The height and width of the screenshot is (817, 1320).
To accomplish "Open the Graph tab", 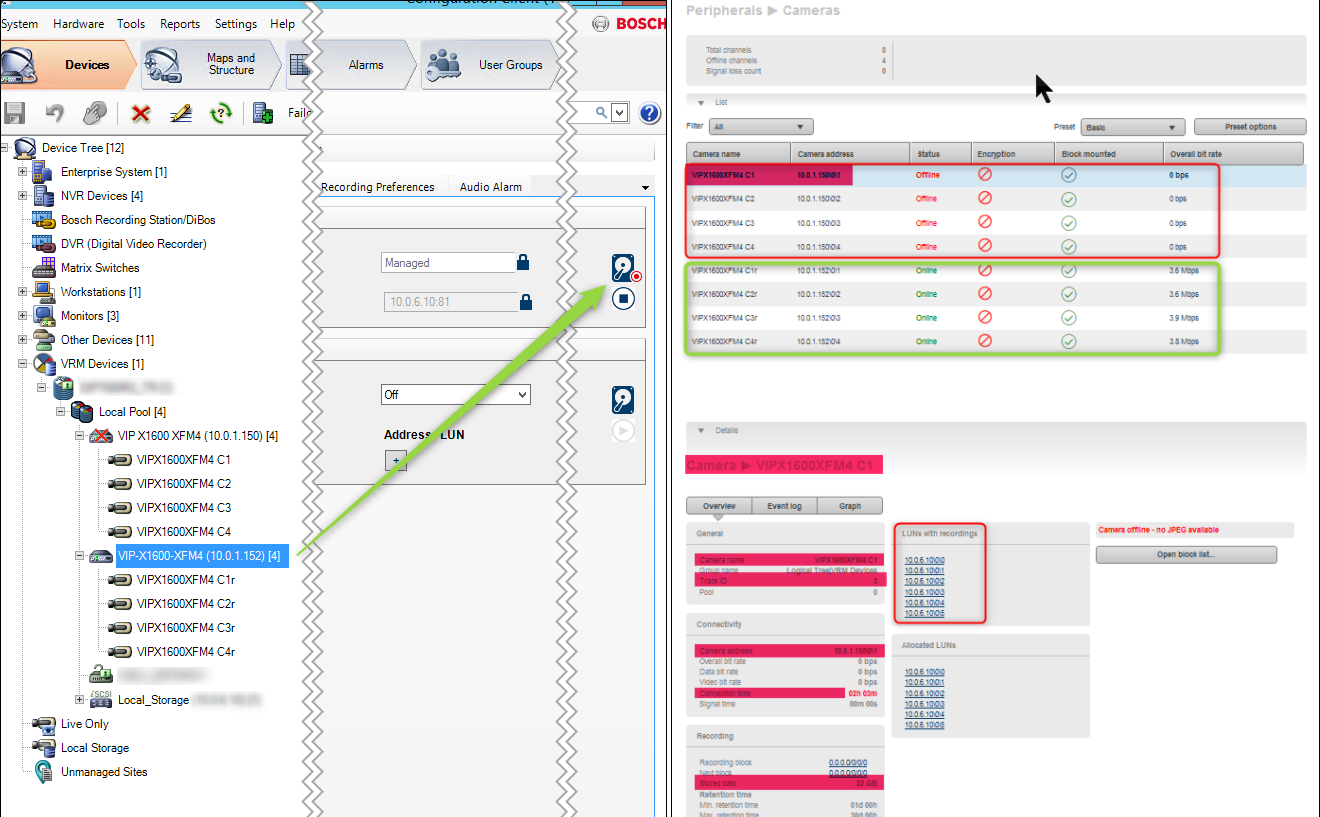I will [x=850, y=506].
